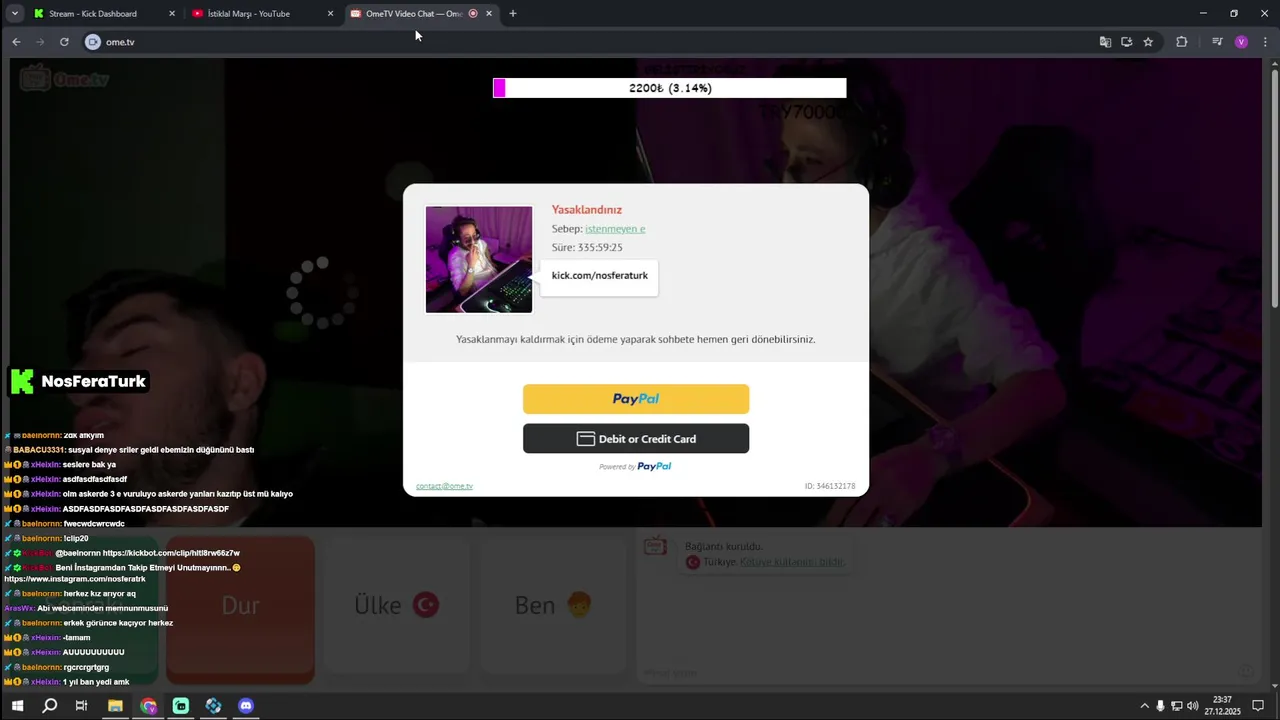Screen dimensions: 1280x720
Task: Click the browser forward arrow
Action: click(40, 42)
